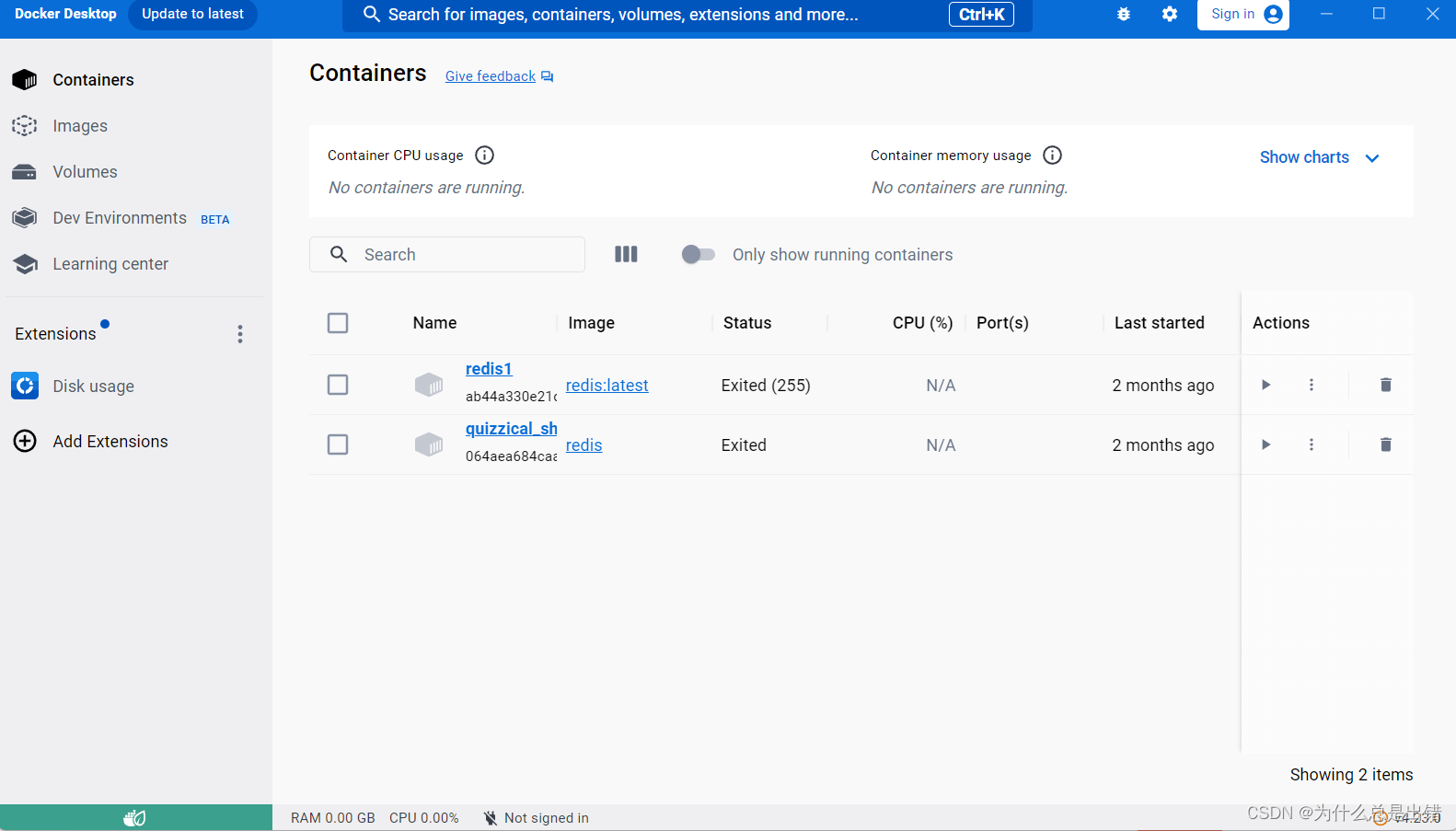
Task: Tick the checkbox for quizzical_sh container
Action: pos(338,444)
